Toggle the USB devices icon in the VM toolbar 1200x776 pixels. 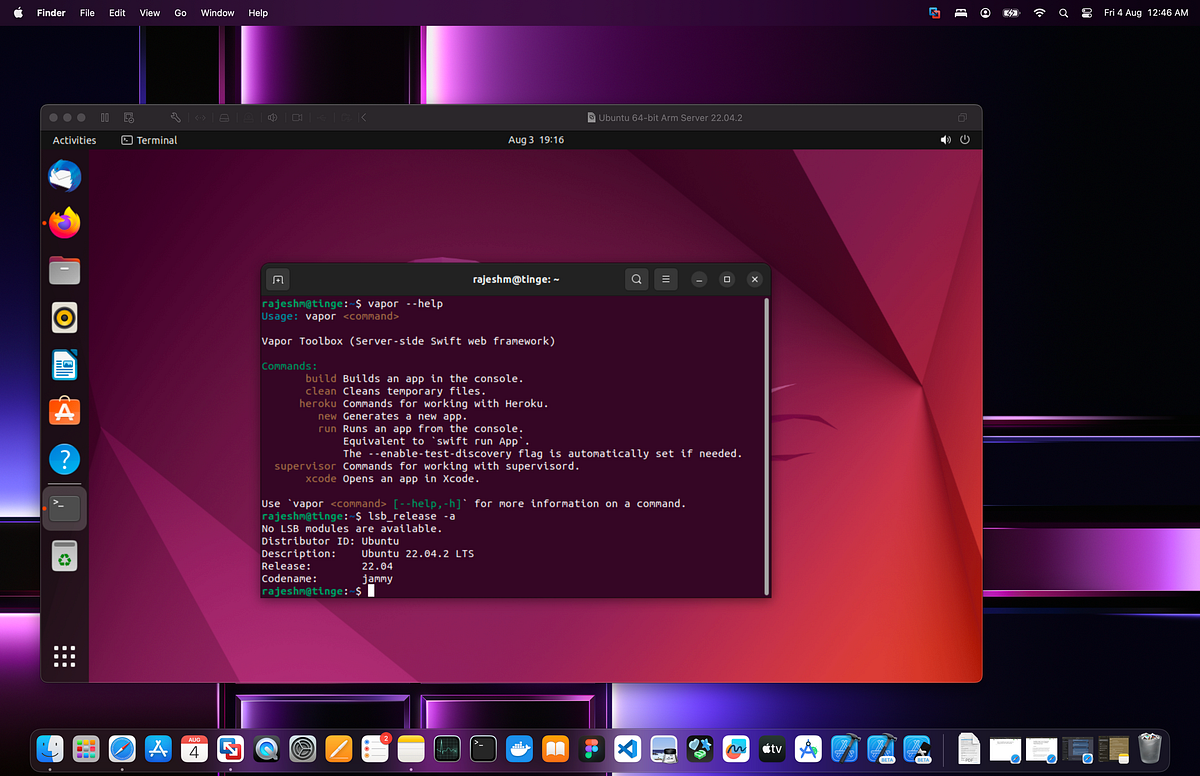click(321, 117)
